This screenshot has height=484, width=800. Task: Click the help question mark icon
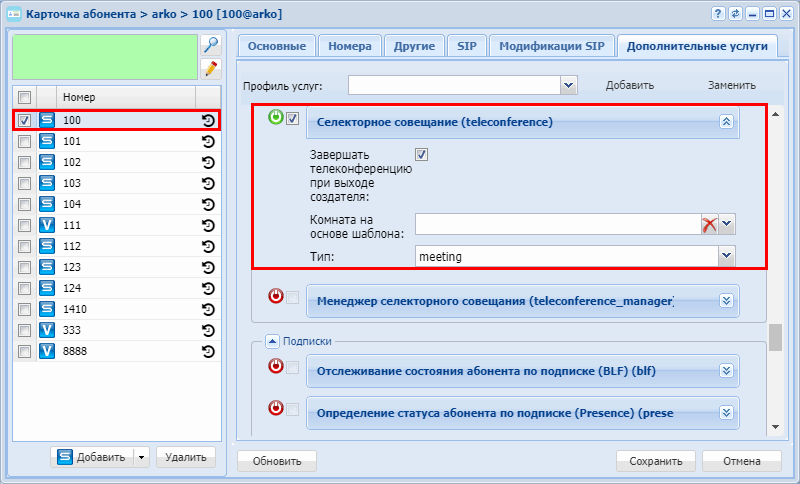(718, 14)
